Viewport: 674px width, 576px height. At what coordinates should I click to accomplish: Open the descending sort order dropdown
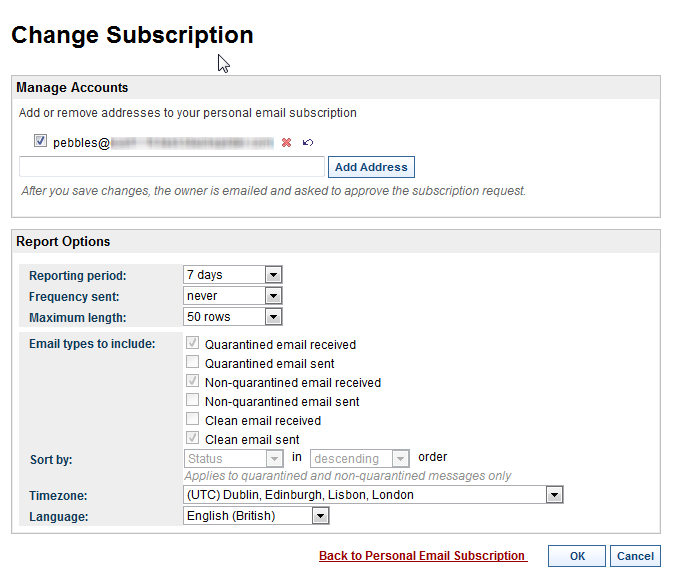359,459
